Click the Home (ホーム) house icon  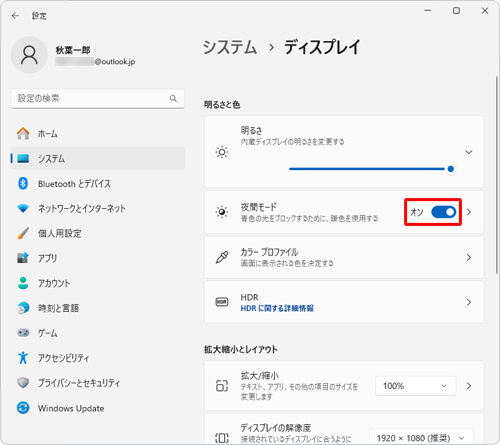(23, 133)
